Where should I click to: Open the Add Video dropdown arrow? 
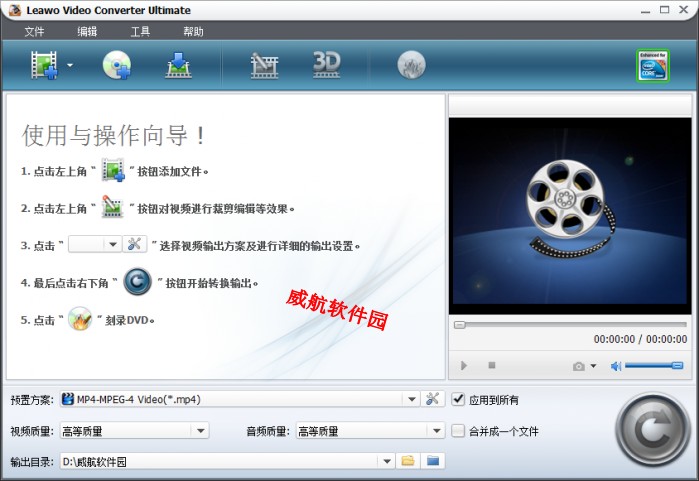(70, 65)
